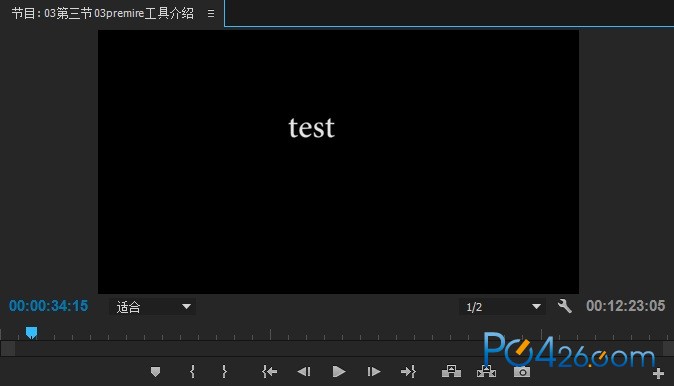Image resolution: width=674 pixels, height=386 pixels.
Task: Click the Extract button
Action: (486, 371)
